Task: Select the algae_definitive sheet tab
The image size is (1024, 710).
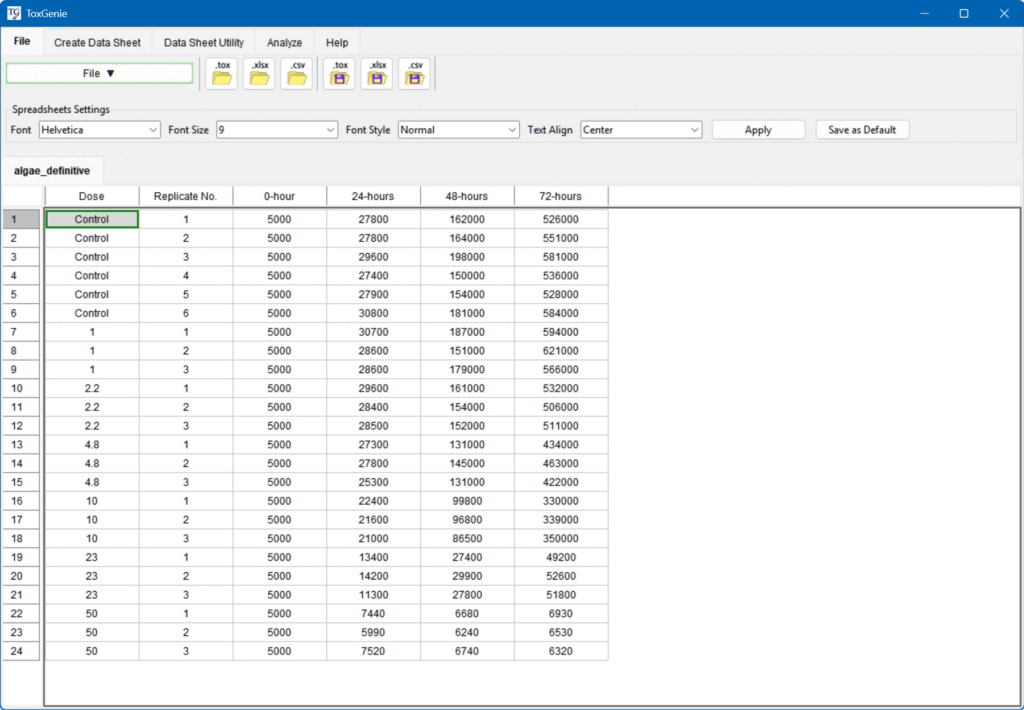Action: click(52, 171)
